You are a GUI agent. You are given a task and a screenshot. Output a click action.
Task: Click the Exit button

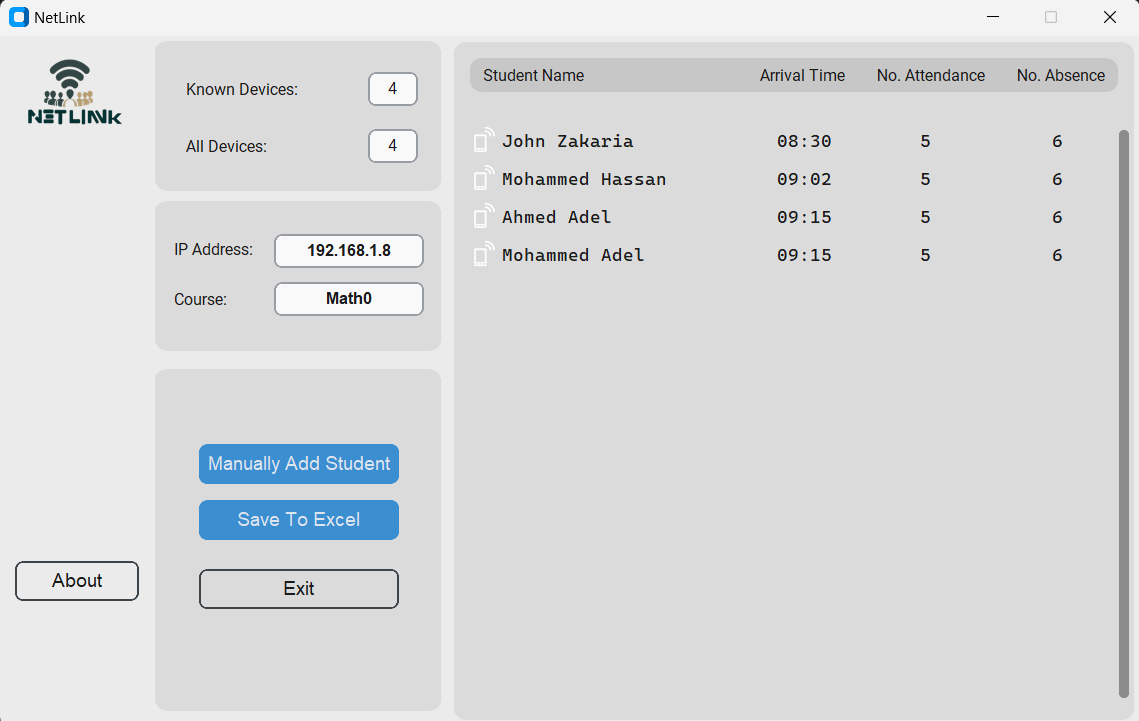(299, 588)
